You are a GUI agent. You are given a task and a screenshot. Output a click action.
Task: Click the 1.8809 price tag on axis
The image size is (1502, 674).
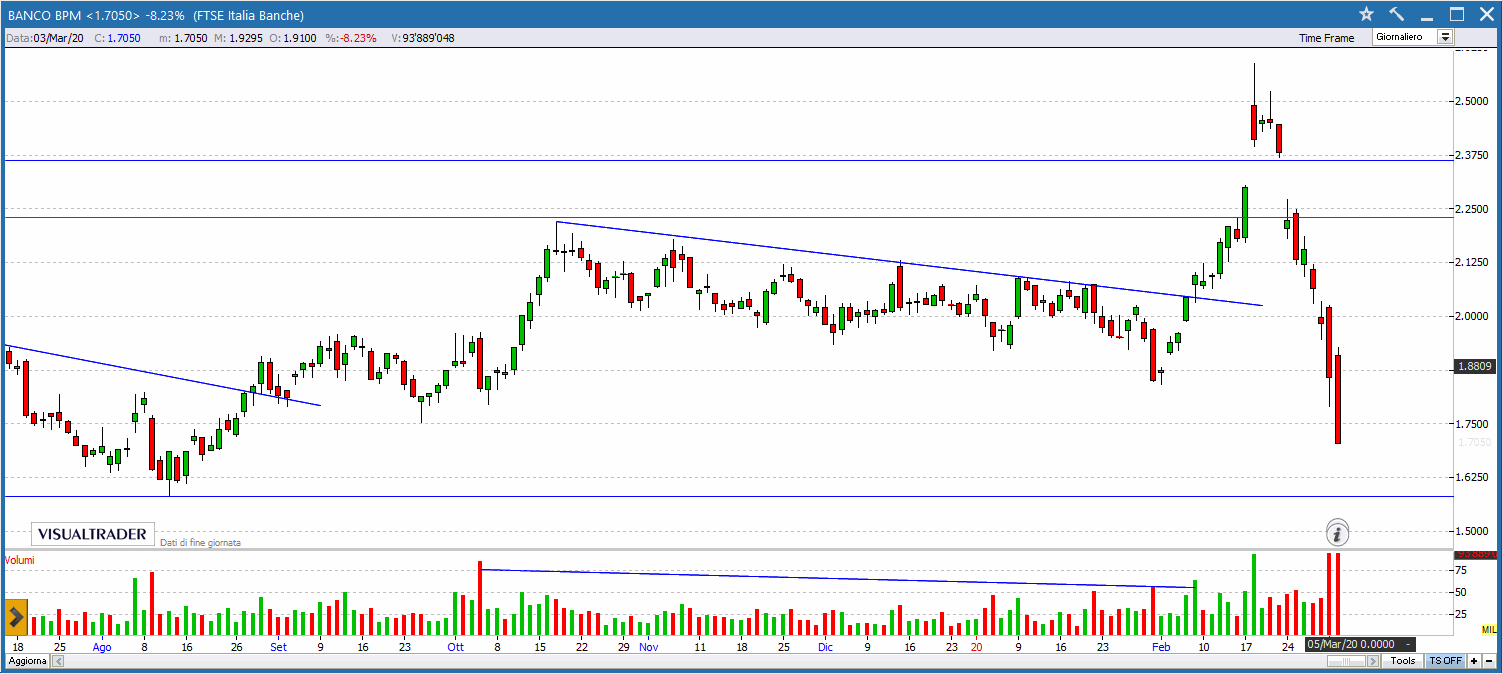point(1475,366)
